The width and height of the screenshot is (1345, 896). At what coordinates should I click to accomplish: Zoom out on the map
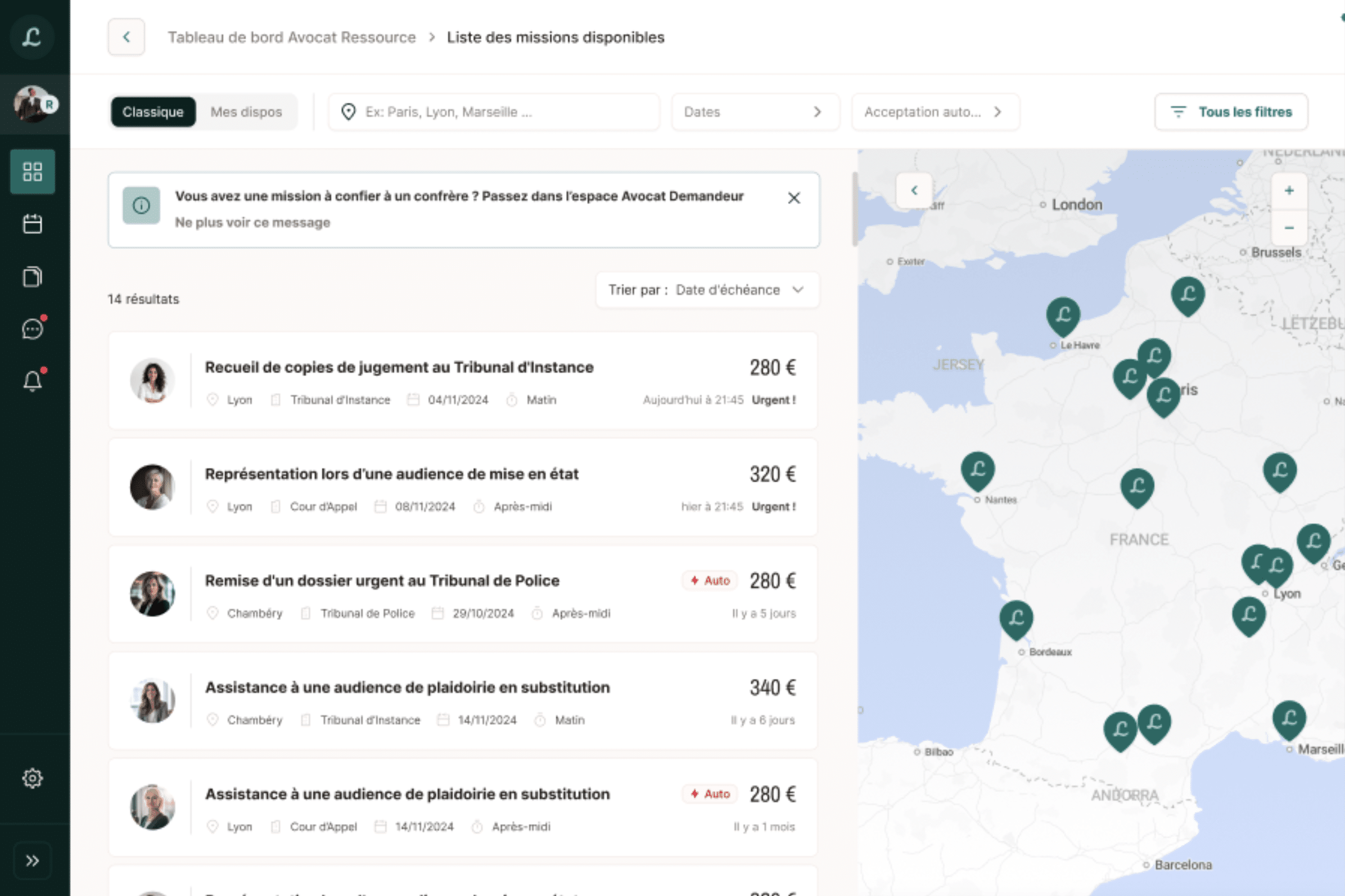(x=1288, y=228)
